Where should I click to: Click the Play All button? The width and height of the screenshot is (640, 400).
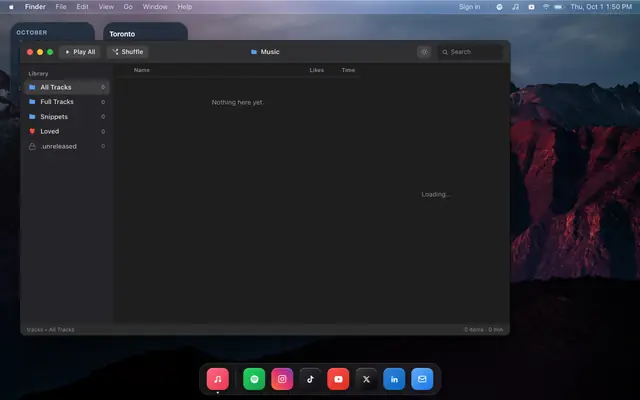(x=80, y=52)
